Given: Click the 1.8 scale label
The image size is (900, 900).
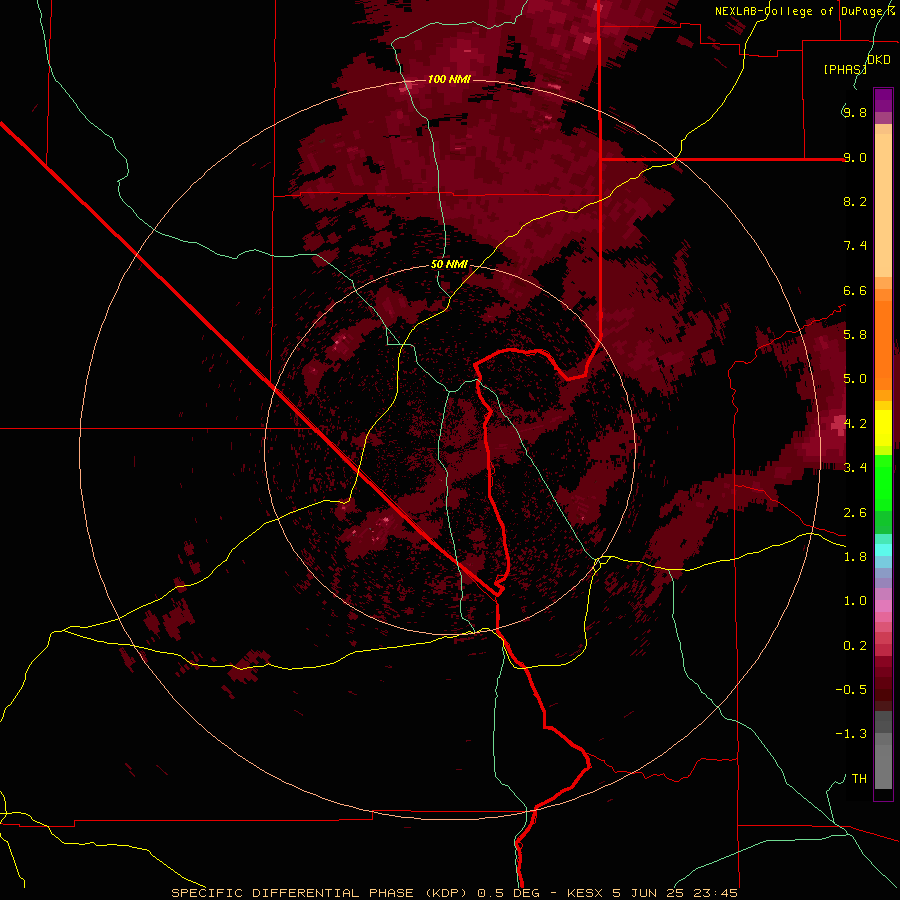Looking at the screenshot, I should coord(855,556).
